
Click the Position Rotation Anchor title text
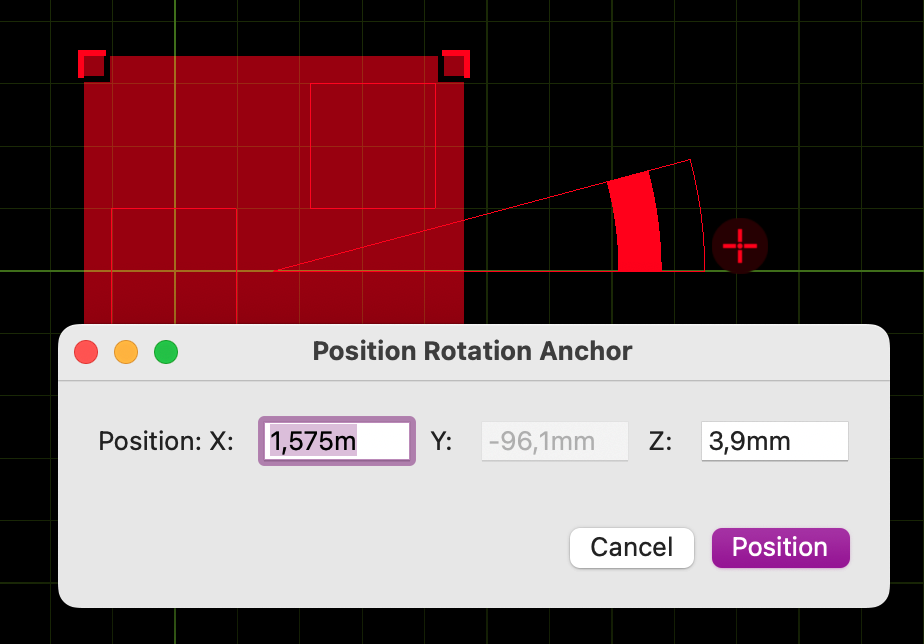[x=471, y=351]
